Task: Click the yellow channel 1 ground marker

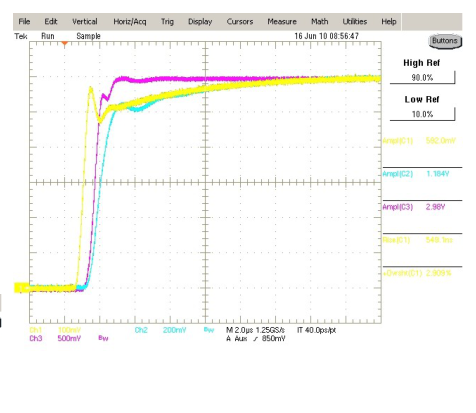Action: point(21,288)
